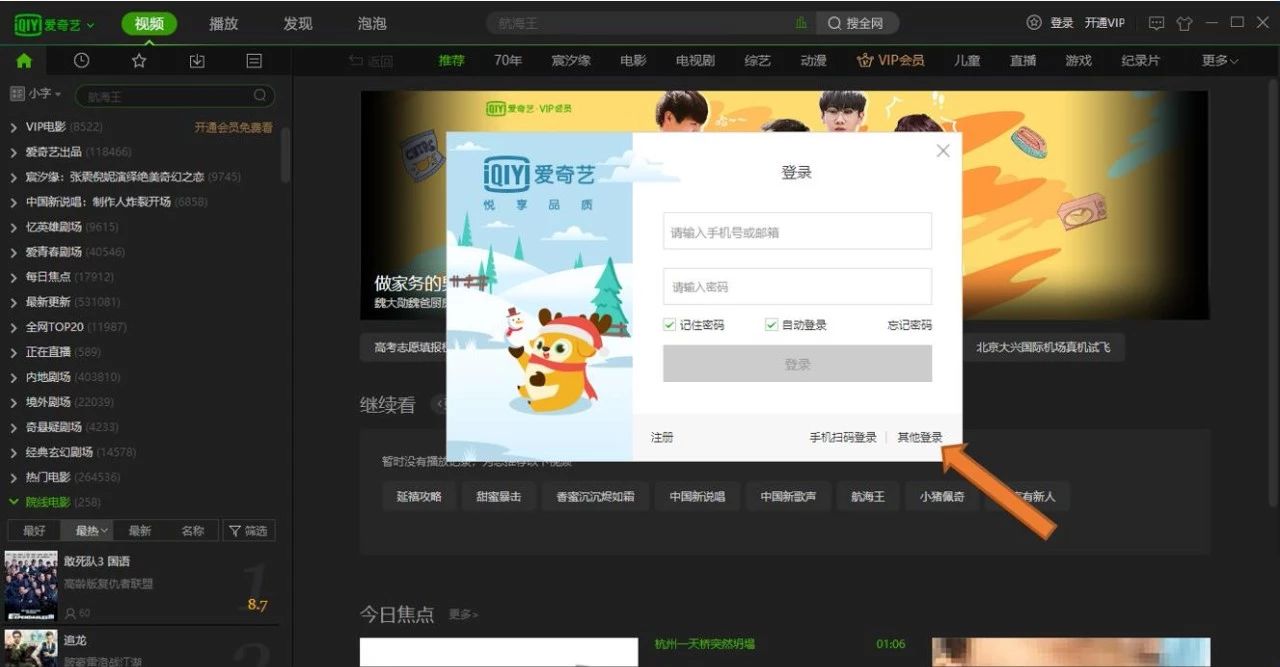Select the 电视剧 channel tab
The image size is (1280, 667).
coord(695,61)
